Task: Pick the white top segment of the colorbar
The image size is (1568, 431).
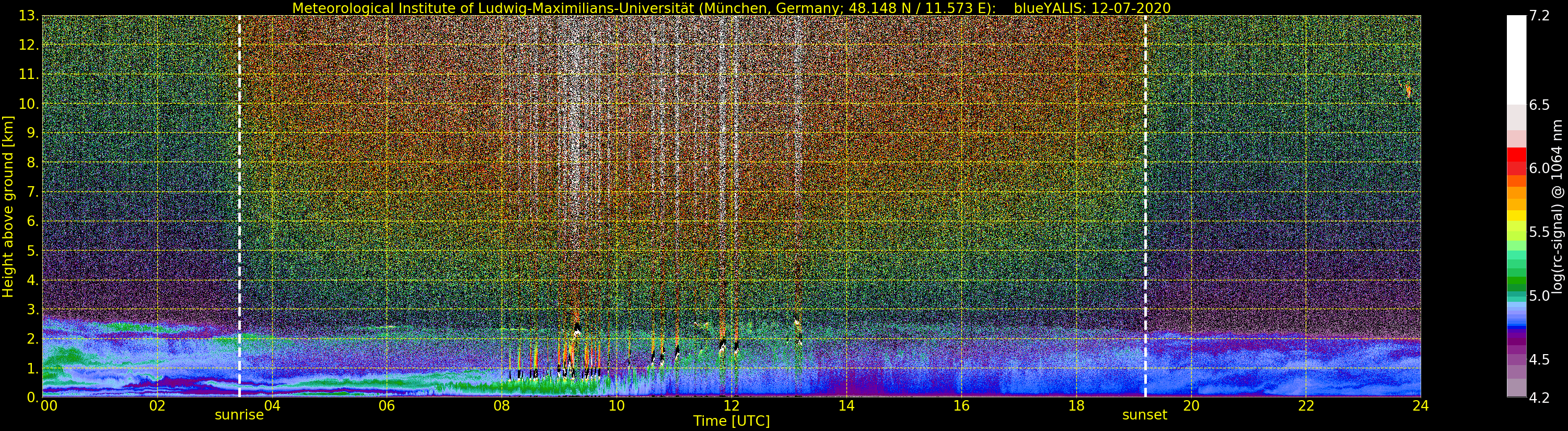Action: [1516, 60]
